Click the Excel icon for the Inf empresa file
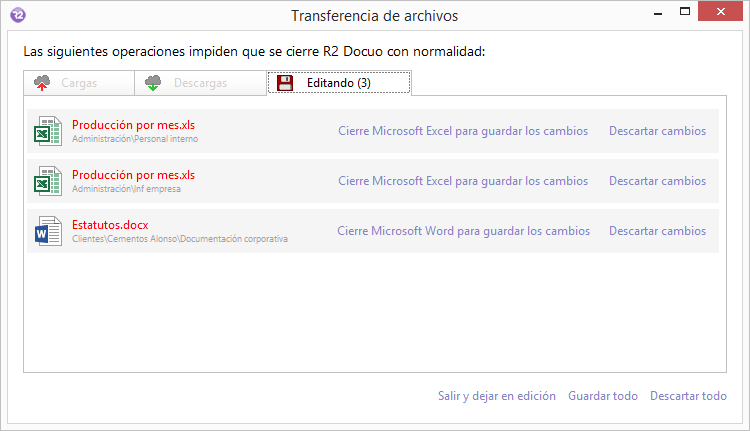This screenshot has width=750, height=431. pyautogui.click(x=47, y=181)
